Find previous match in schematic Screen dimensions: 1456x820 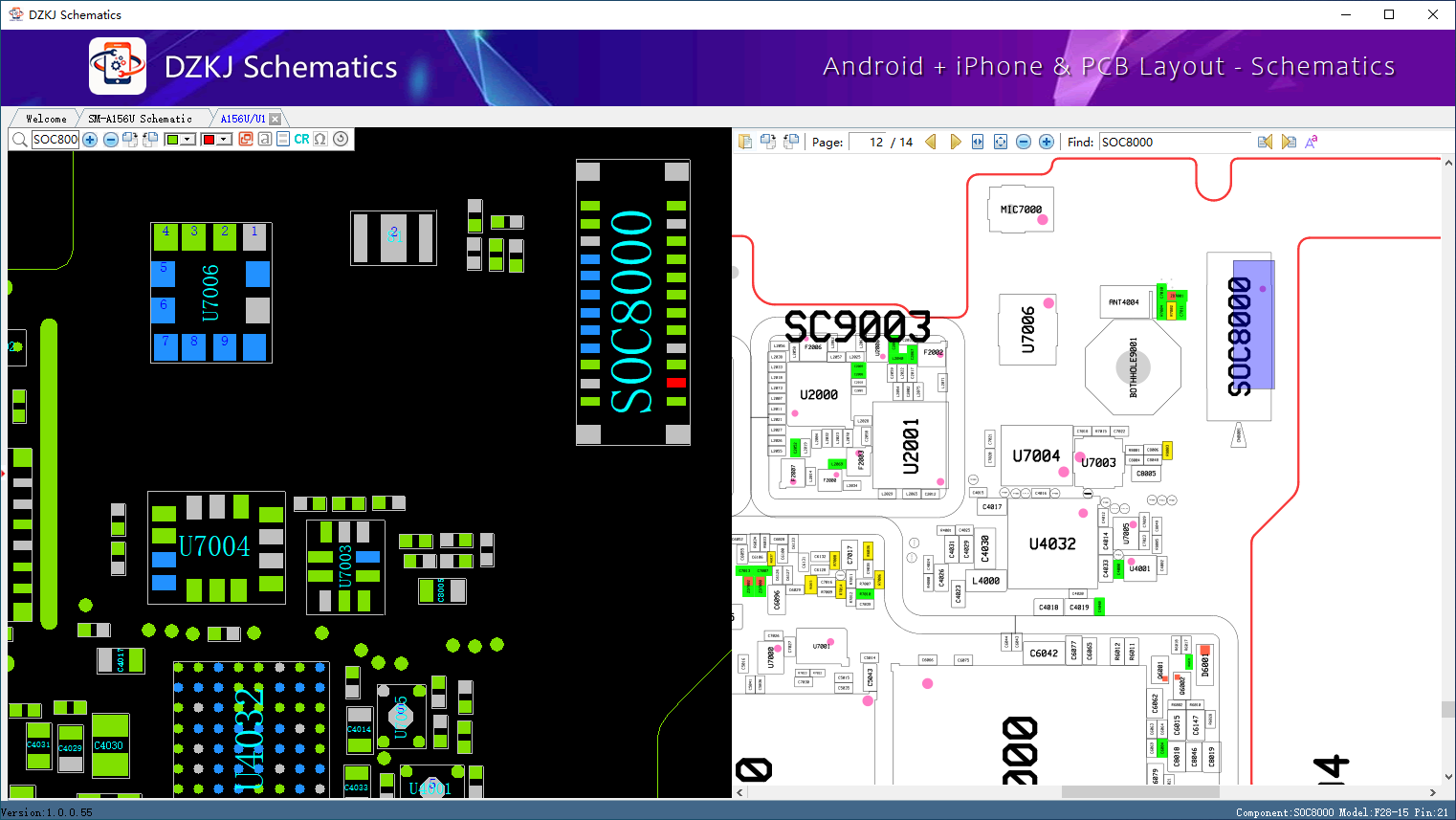click(1266, 142)
